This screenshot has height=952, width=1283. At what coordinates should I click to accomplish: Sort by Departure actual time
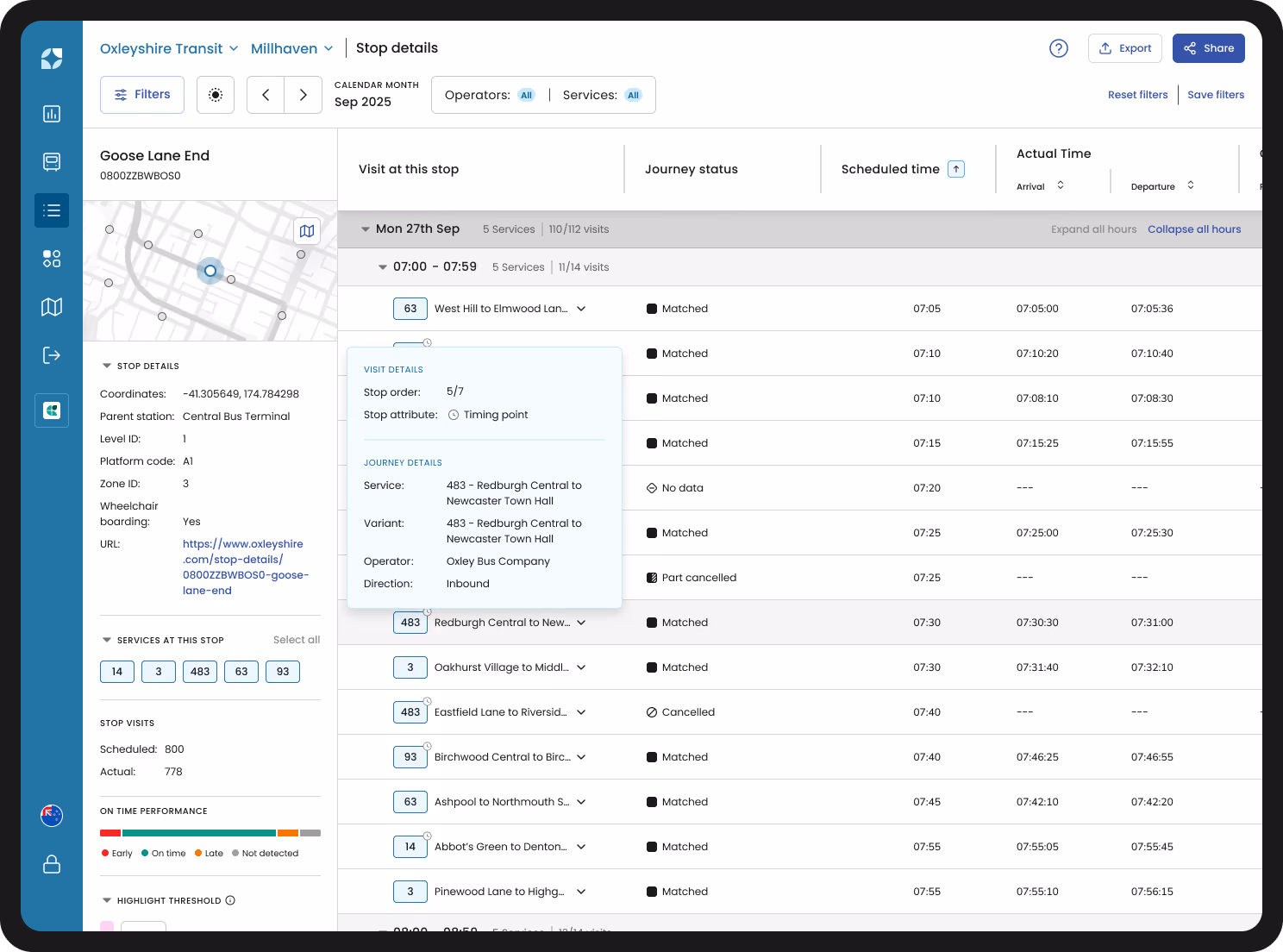pos(1191,185)
